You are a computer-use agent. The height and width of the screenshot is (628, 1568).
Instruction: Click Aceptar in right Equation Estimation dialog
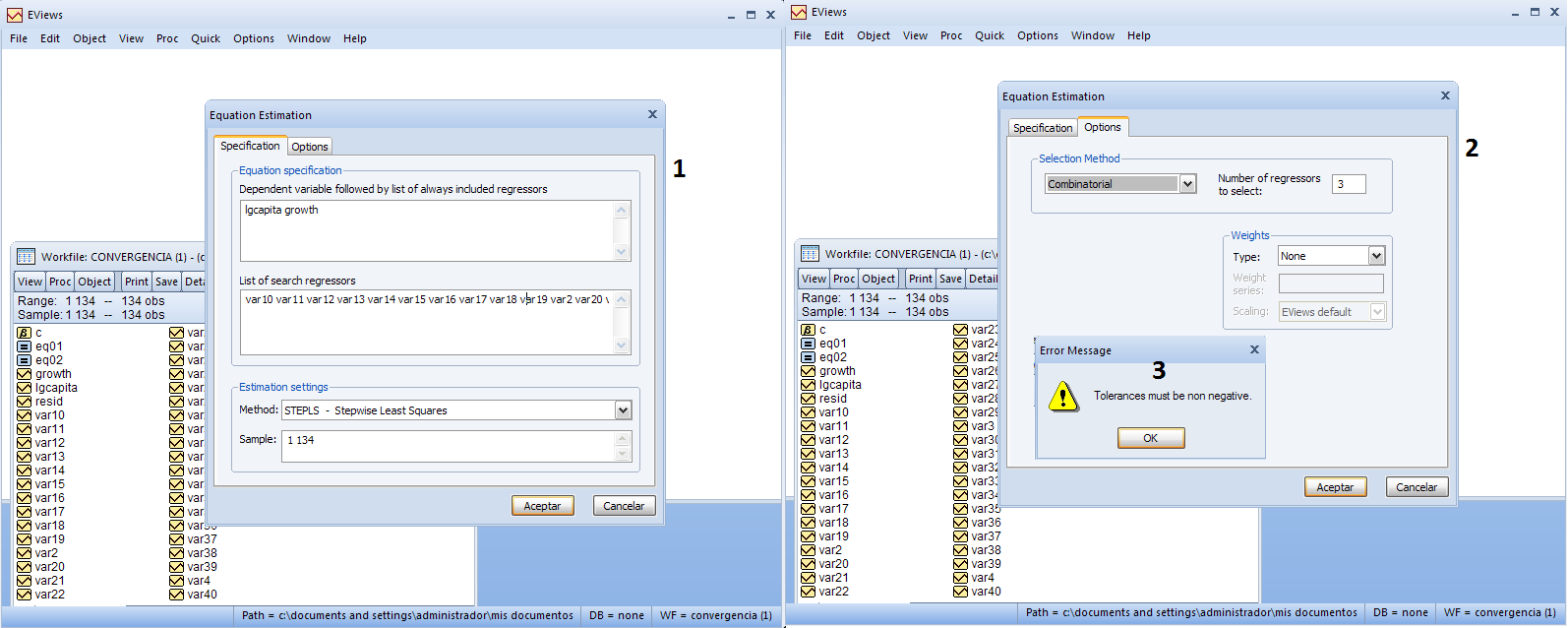[1335, 487]
